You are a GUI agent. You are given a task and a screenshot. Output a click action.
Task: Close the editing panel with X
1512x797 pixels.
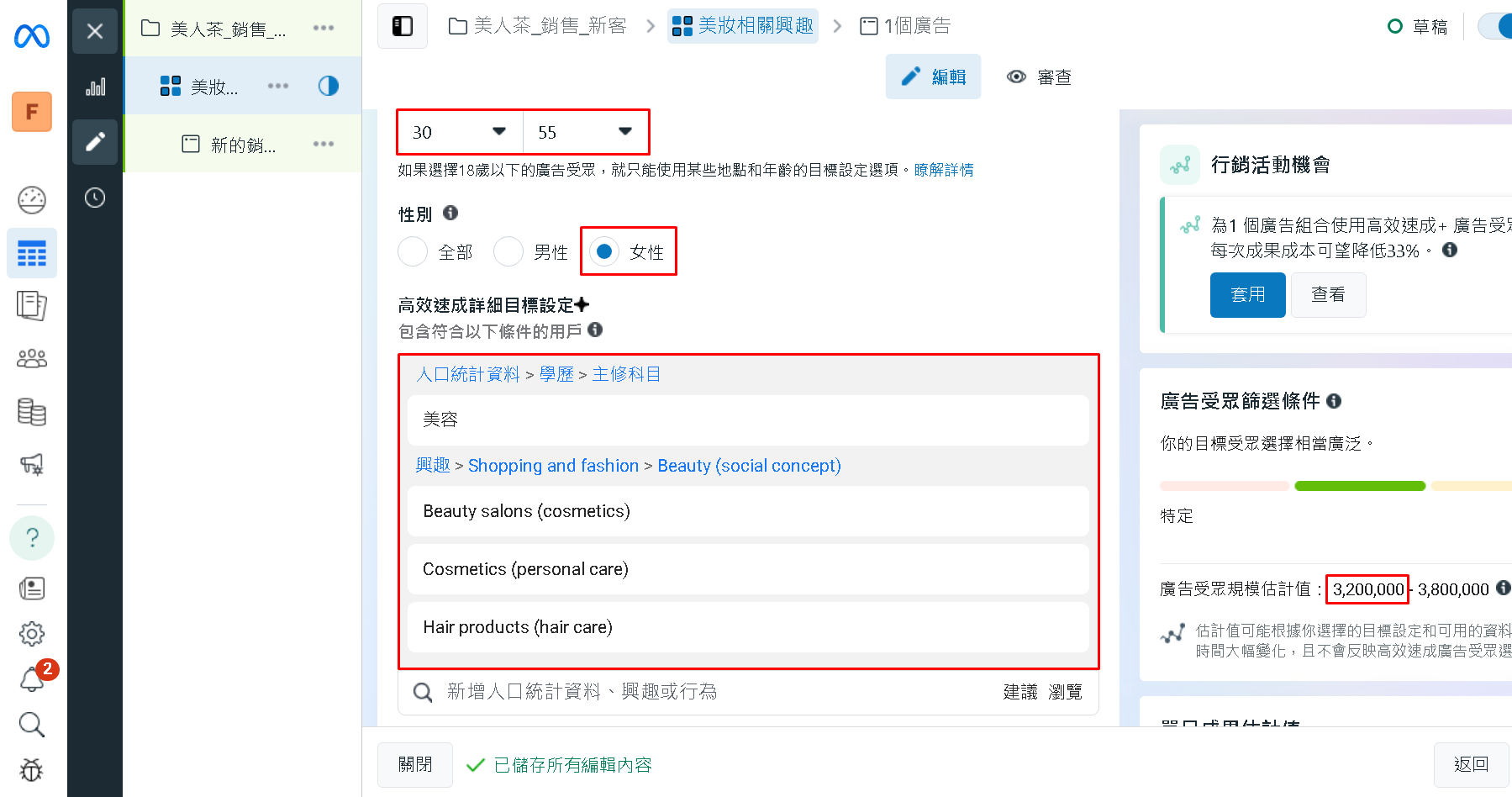(95, 31)
